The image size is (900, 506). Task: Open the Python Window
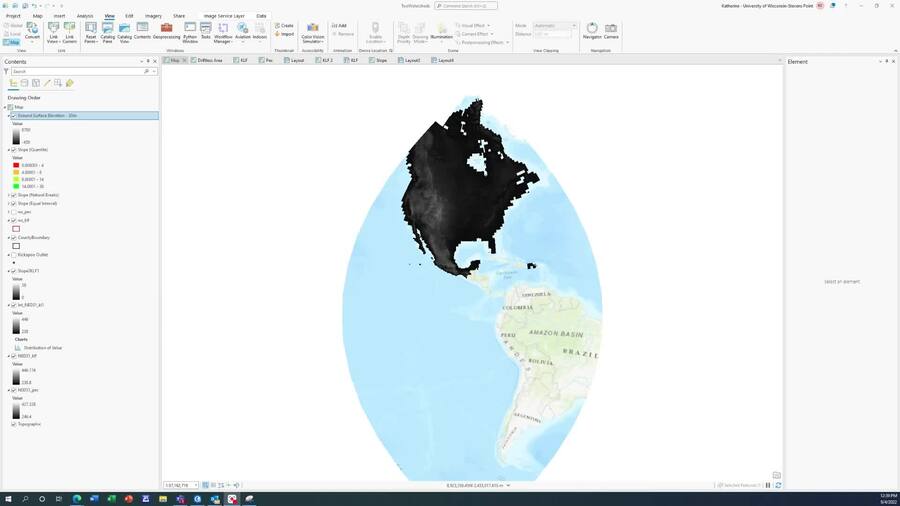coord(190,31)
